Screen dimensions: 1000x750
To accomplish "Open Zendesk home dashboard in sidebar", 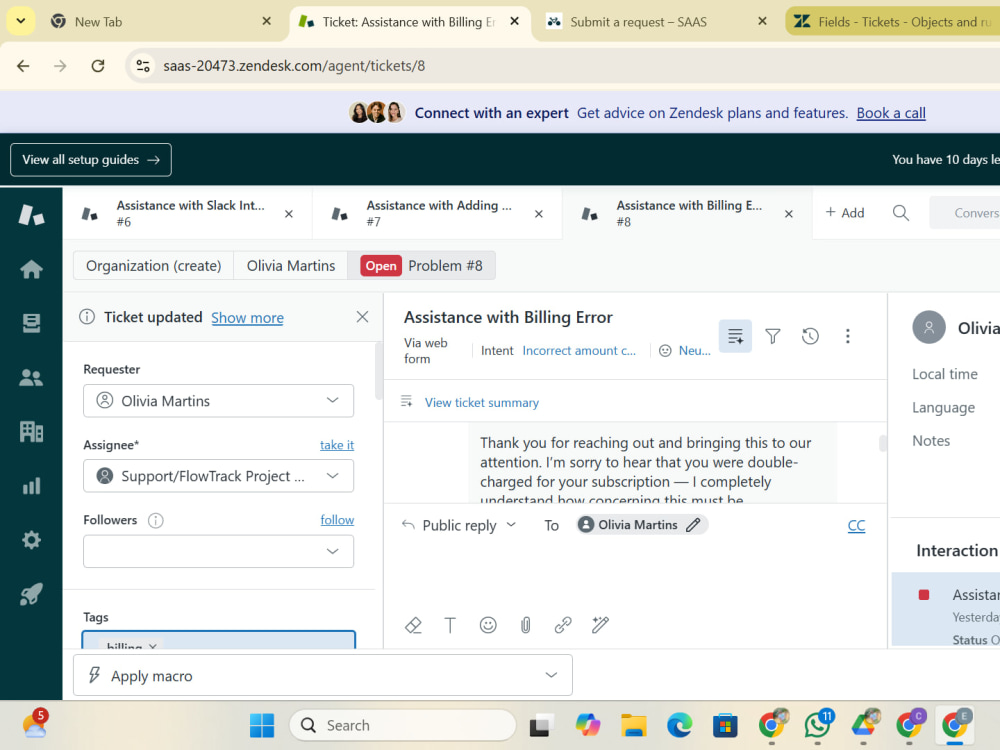I will pos(31,269).
